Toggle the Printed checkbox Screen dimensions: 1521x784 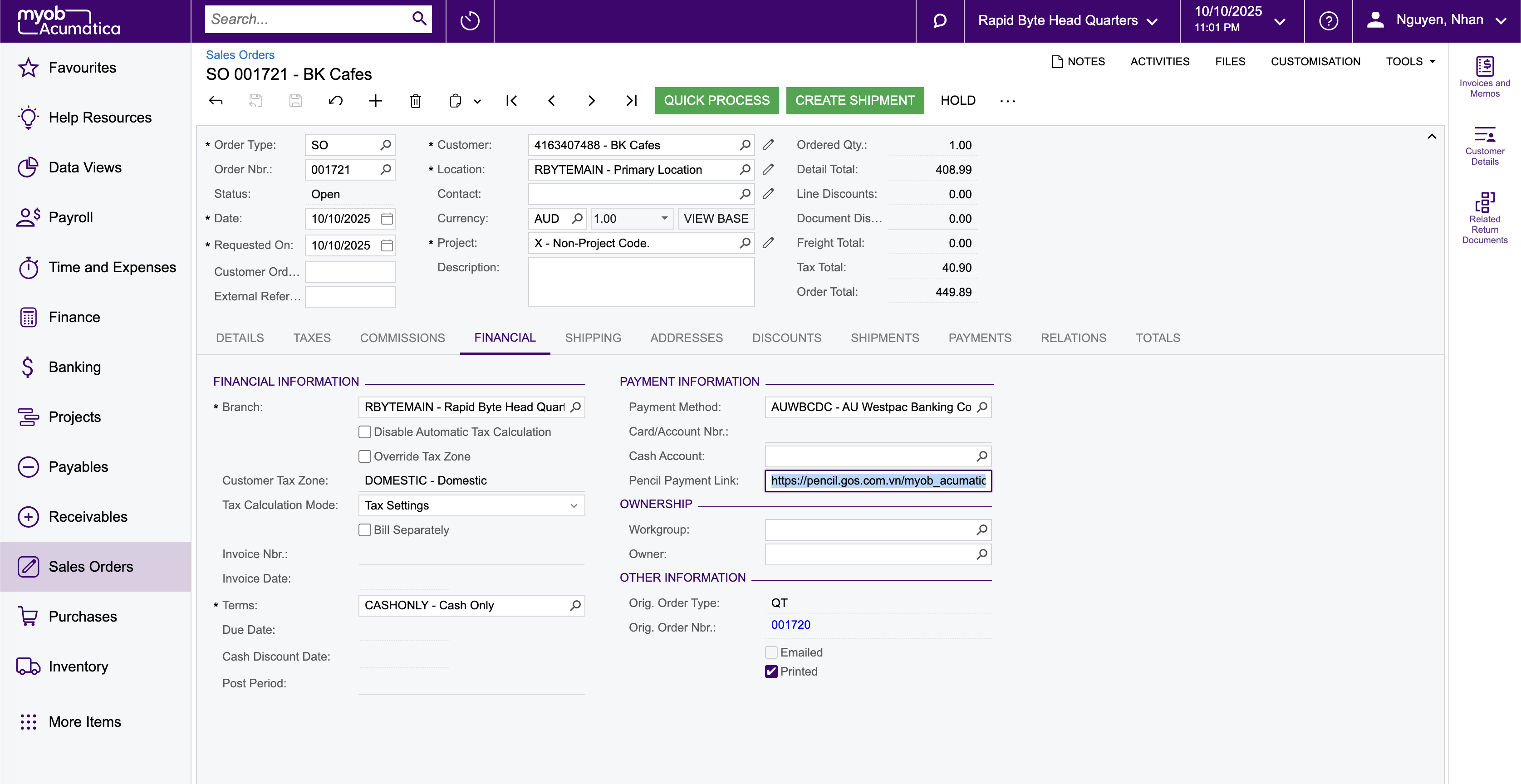pos(771,671)
